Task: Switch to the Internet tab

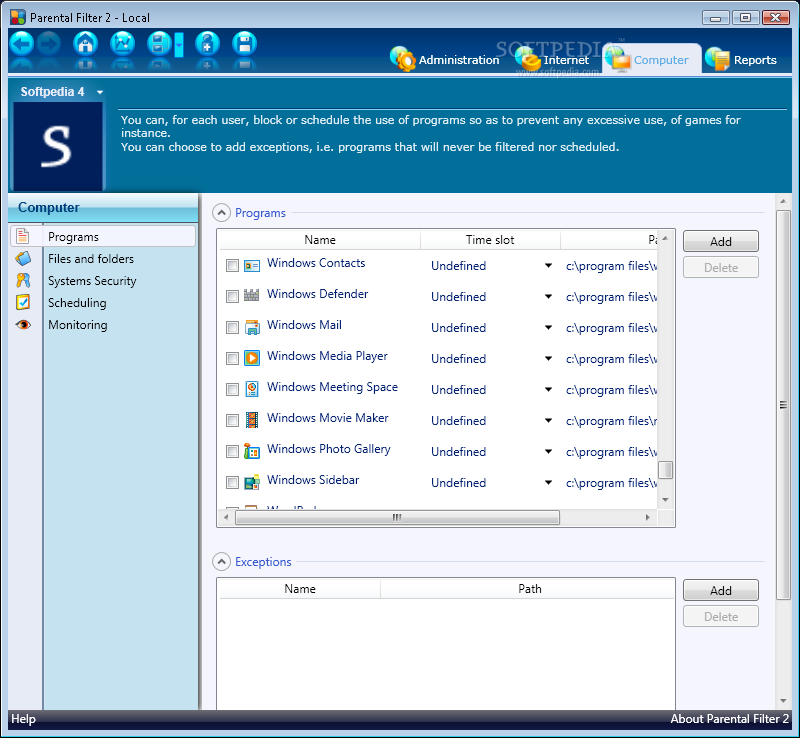Action: [552, 60]
